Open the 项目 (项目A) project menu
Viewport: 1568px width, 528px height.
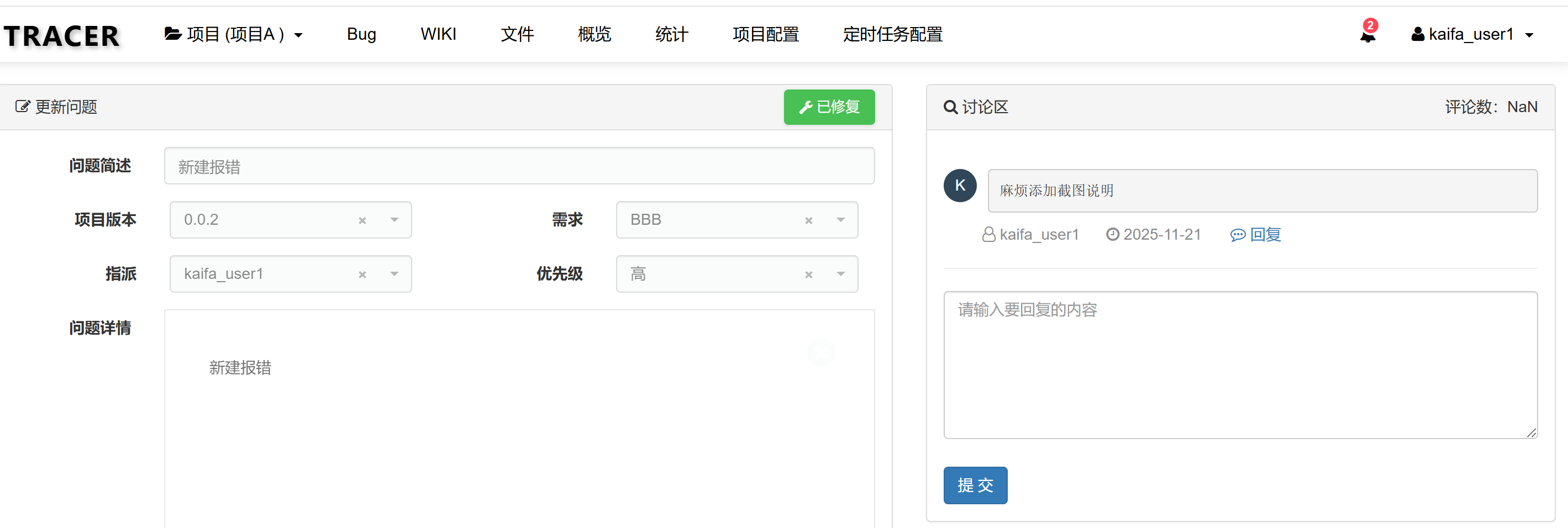234,35
